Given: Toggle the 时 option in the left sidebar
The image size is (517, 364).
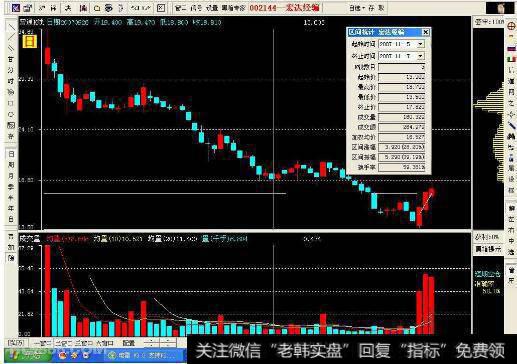Looking at the screenshot, I should [x=11, y=81].
